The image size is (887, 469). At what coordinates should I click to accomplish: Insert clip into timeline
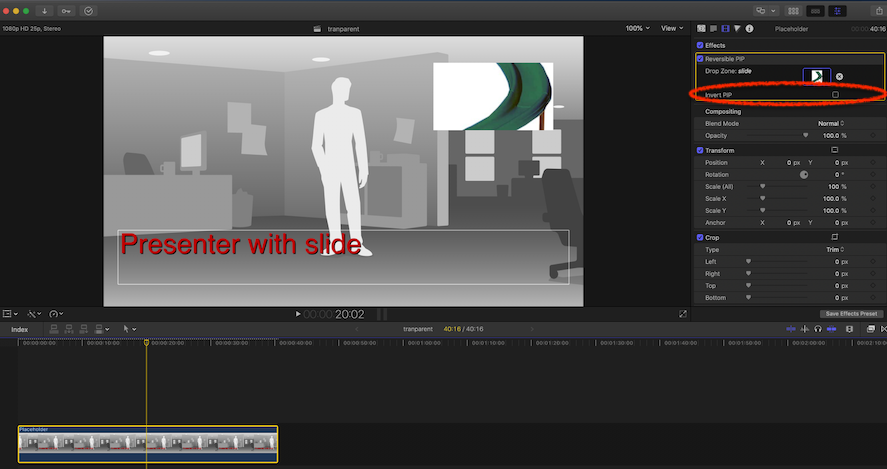68,329
